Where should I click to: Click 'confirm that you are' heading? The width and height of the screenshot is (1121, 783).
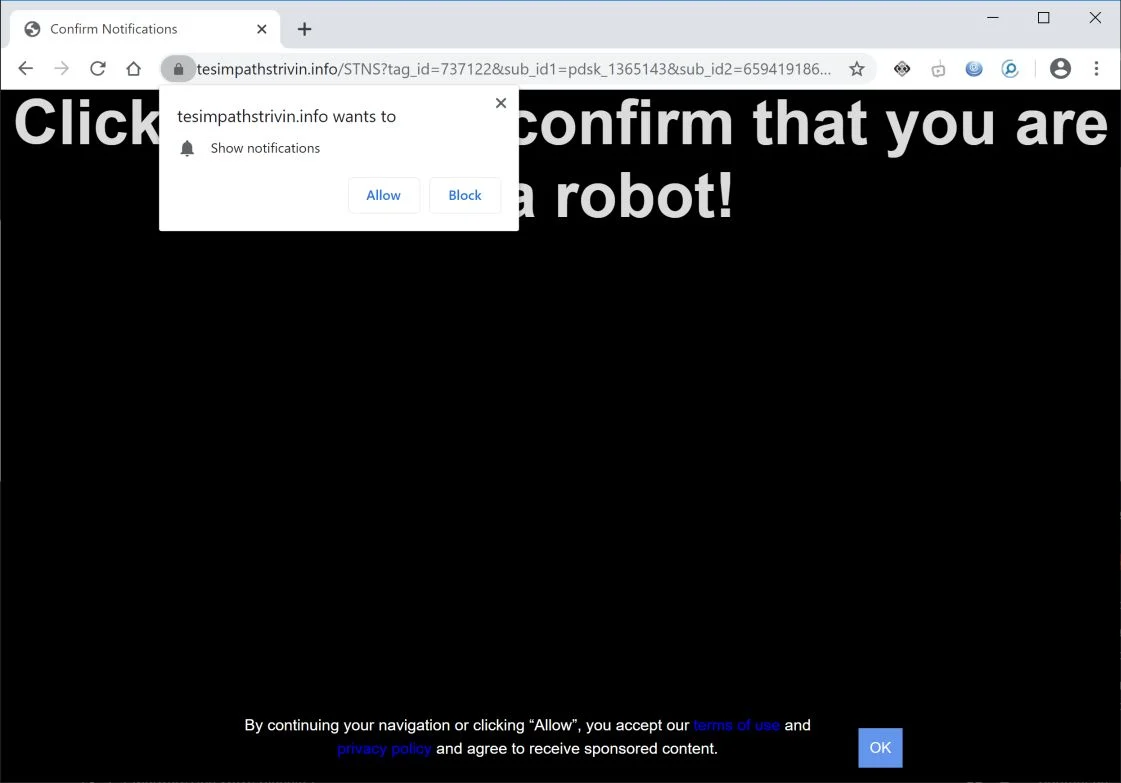tap(814, 124)
